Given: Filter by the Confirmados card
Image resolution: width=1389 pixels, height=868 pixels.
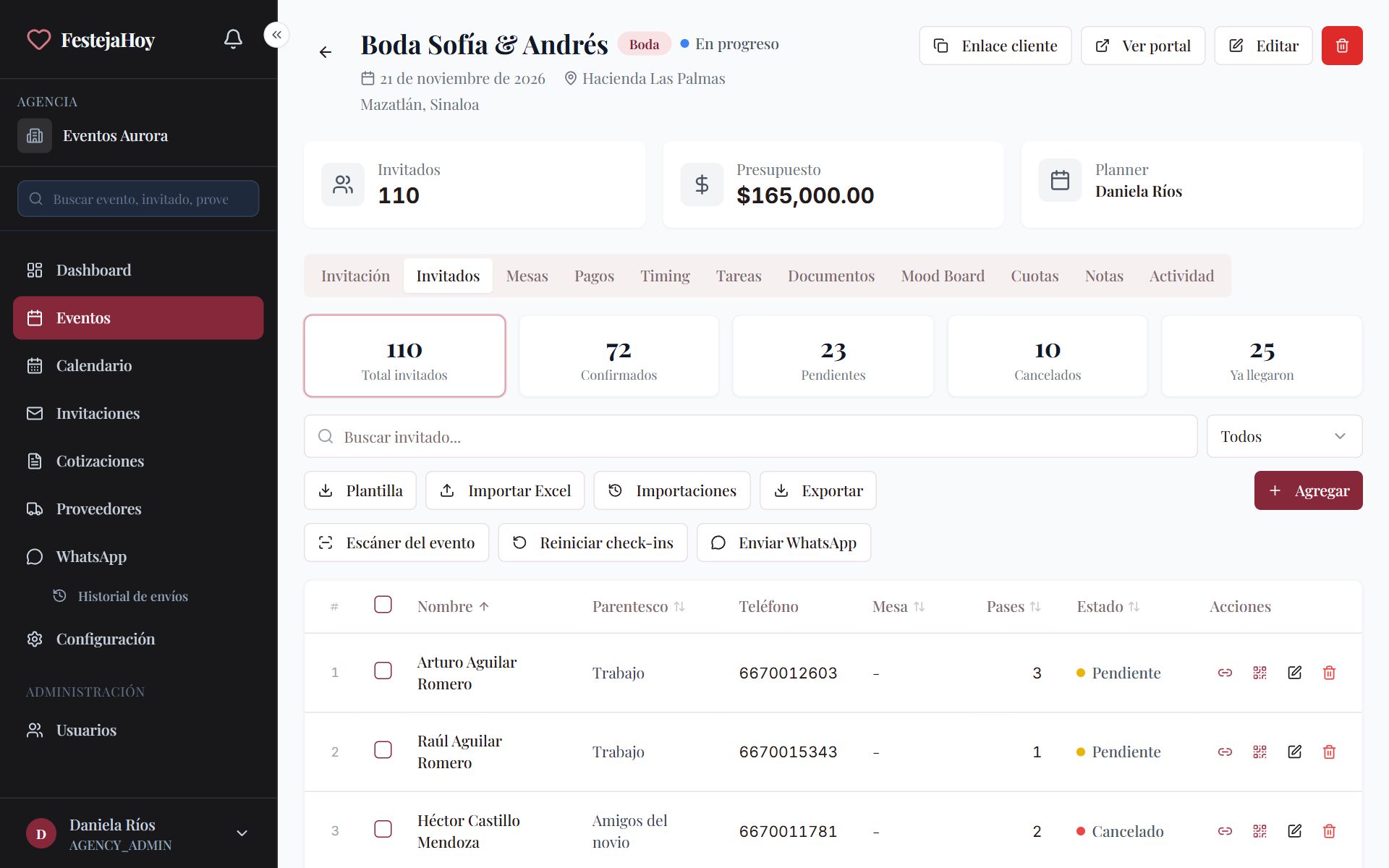Looking at the screenshot, I should pyautogui.click(x=619, y=356).
